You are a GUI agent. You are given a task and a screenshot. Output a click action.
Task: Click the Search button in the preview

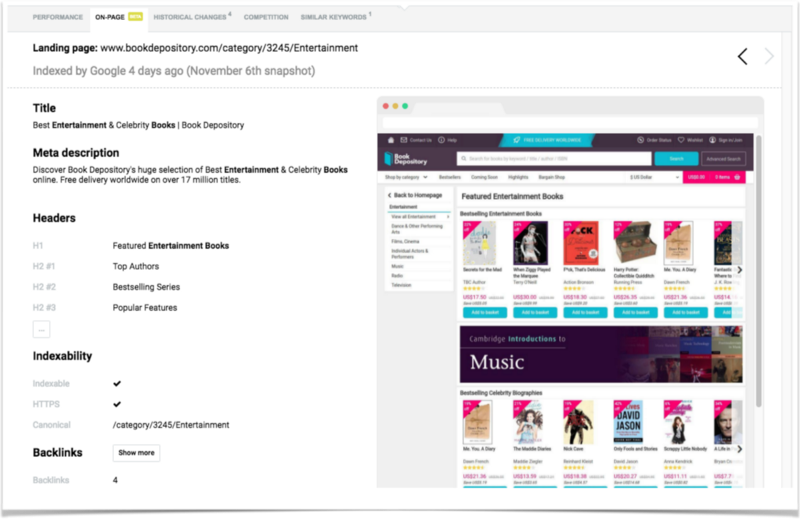(x=676, y=159)
